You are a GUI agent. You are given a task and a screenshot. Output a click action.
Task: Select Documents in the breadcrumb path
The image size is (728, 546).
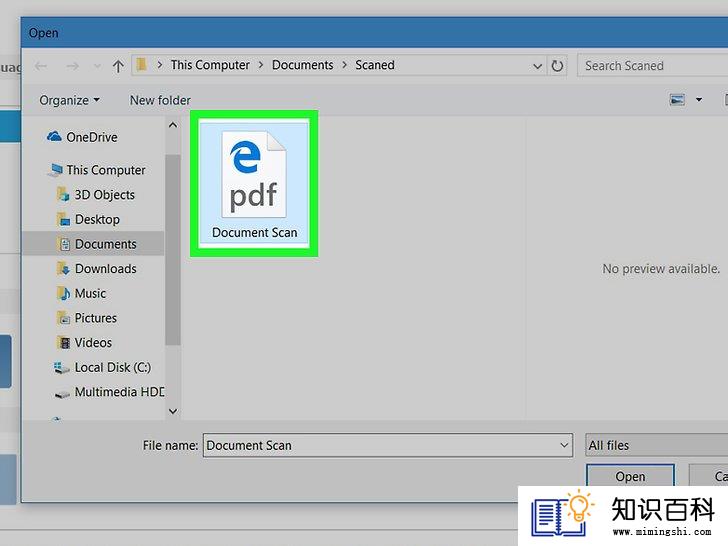[303, 65]
